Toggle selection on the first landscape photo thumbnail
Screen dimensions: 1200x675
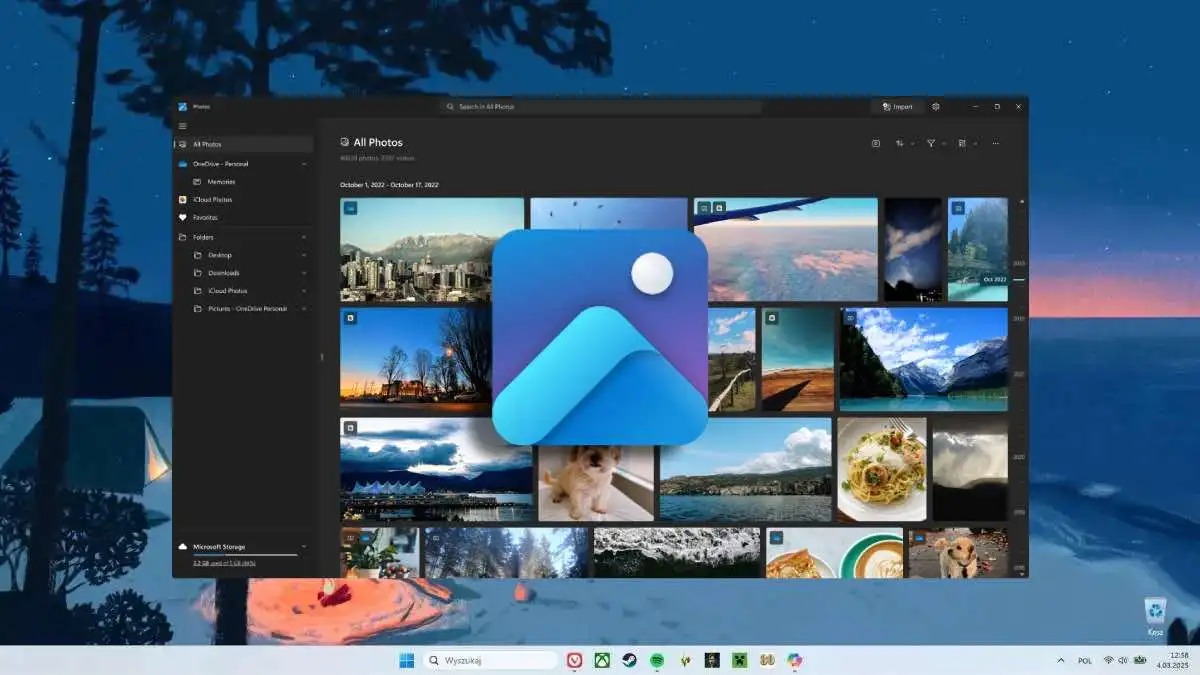click(351, 207)
